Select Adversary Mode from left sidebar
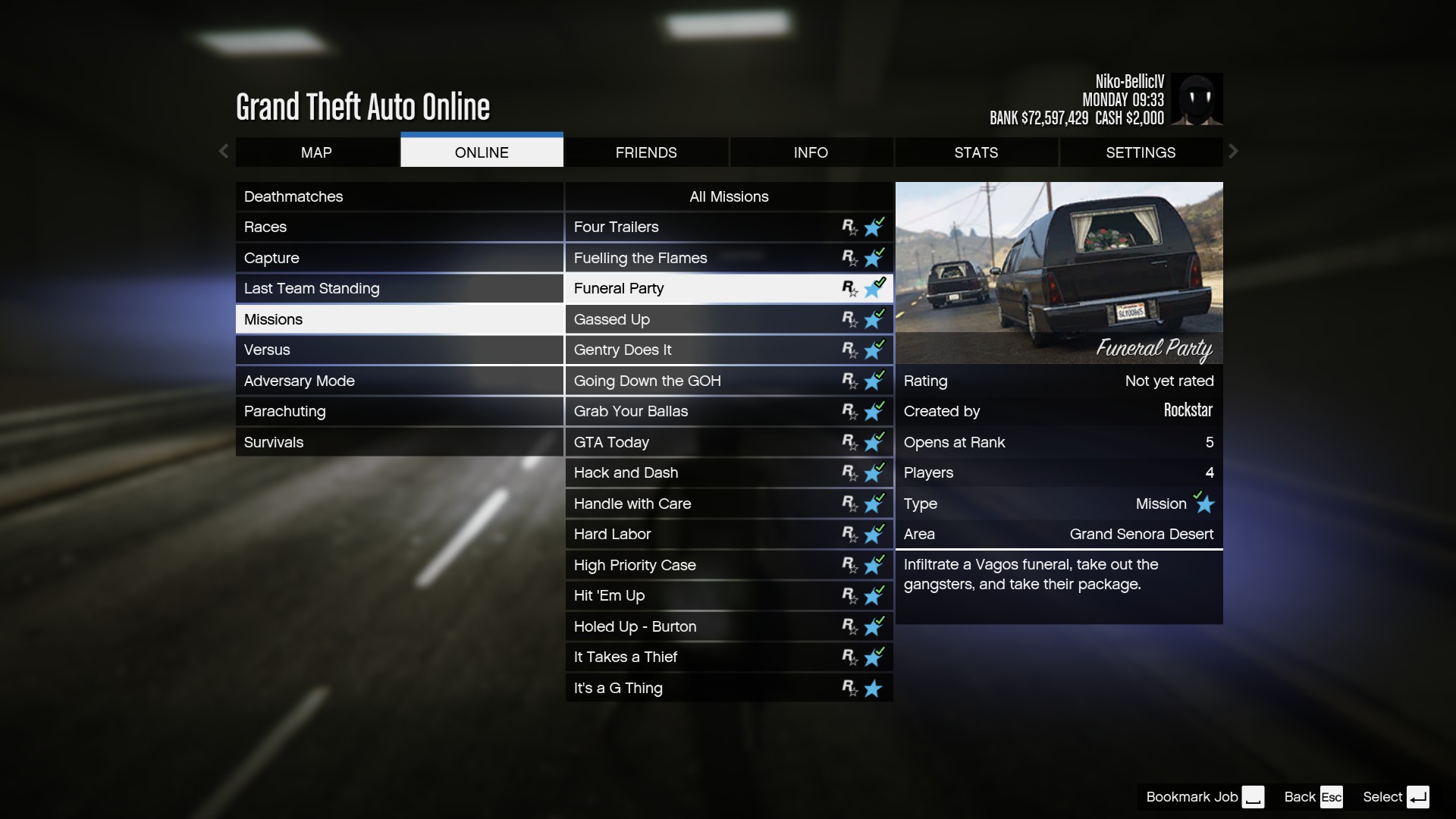Screen dimensions: 1456x819 298,380
